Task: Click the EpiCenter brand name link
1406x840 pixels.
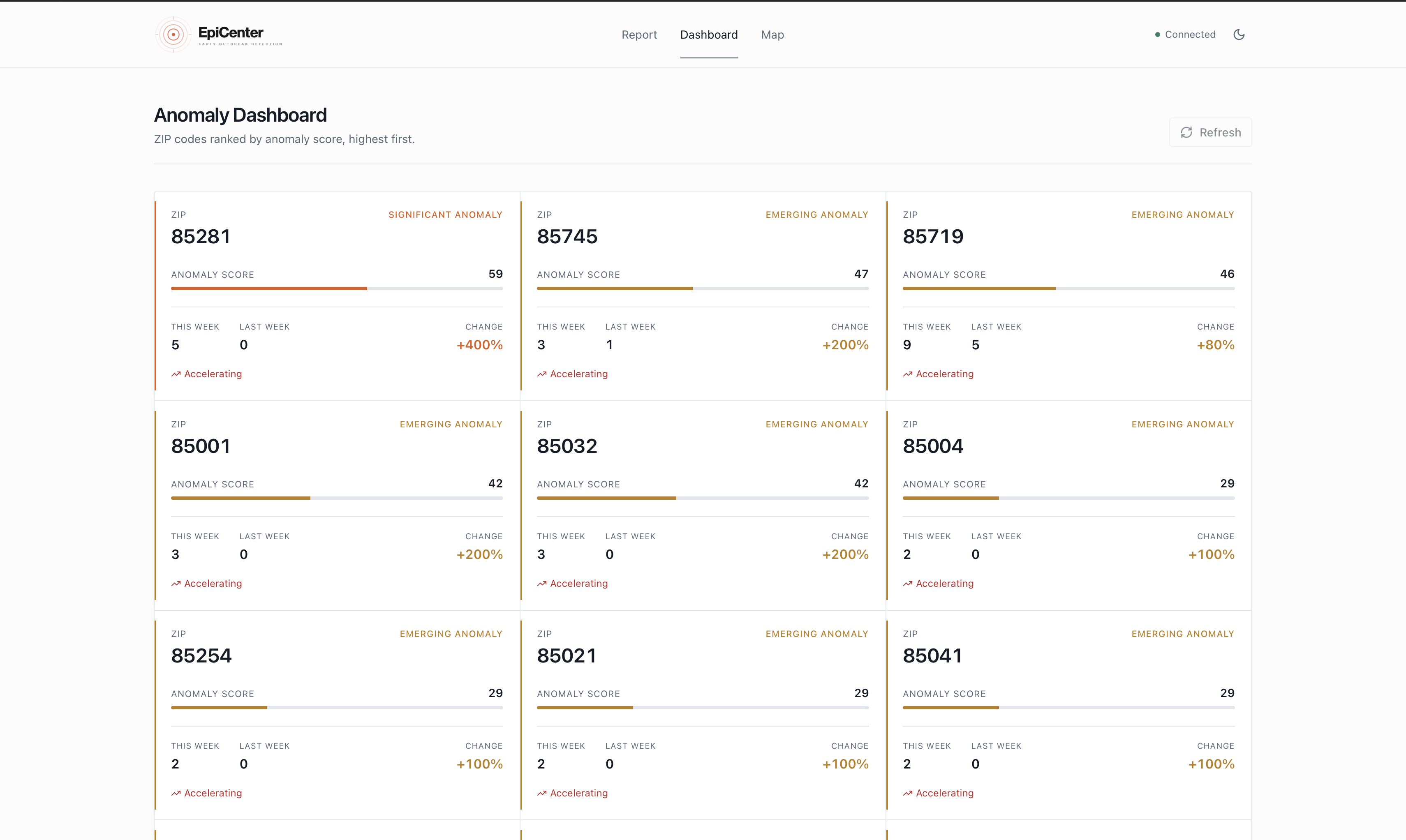Action: (231, 32)
